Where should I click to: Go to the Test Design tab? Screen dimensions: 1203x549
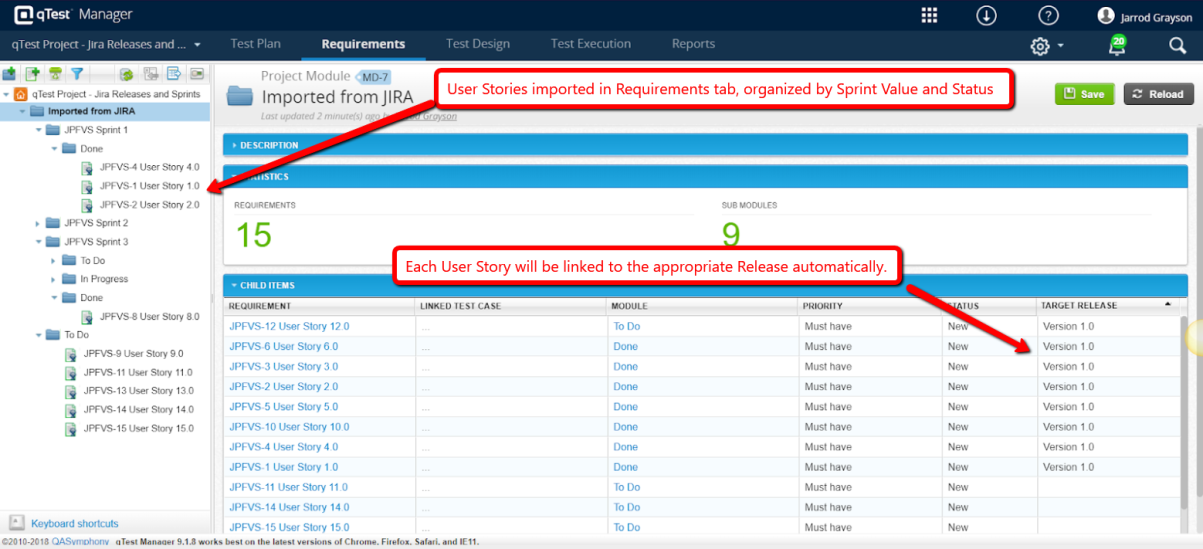pos(478,44)
